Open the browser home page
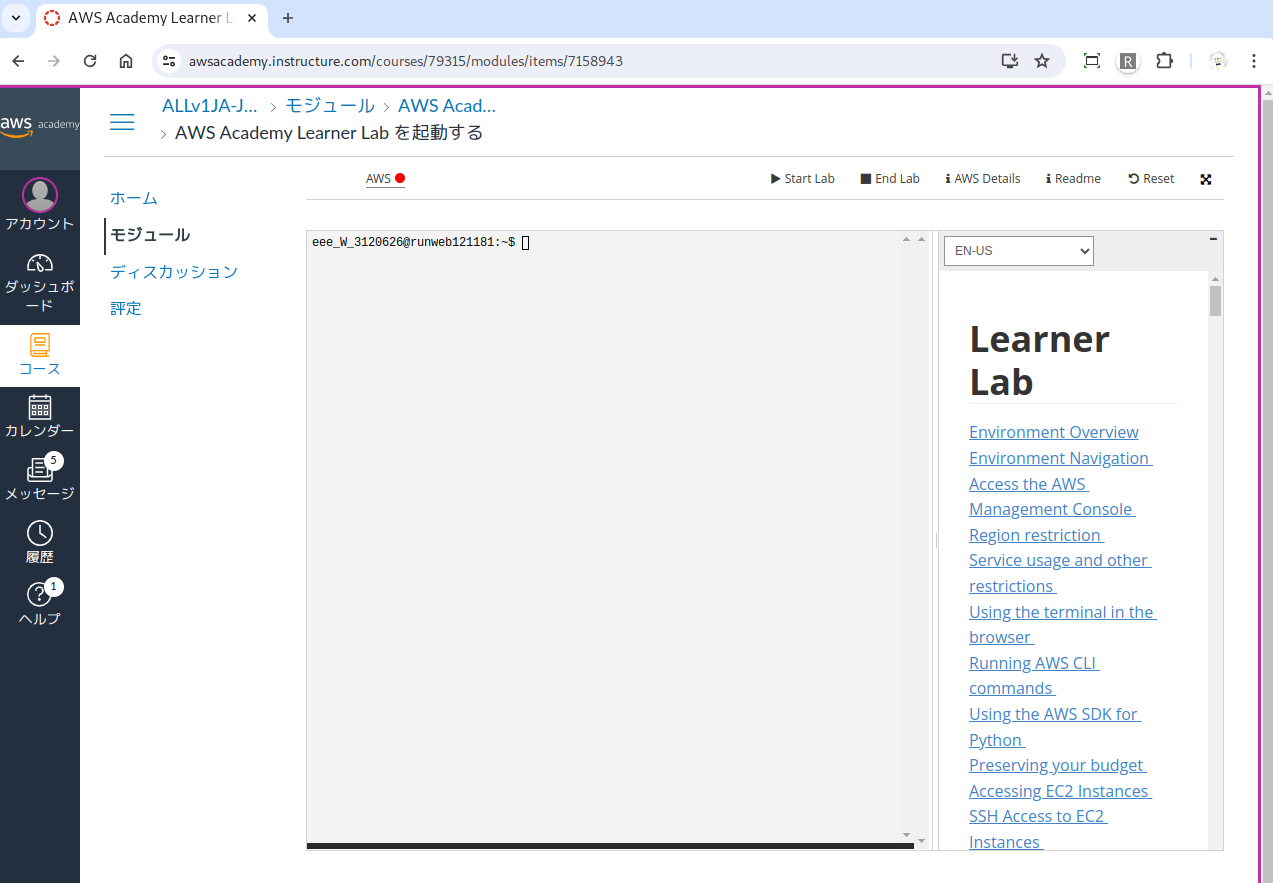 click(x=126, y=61)
